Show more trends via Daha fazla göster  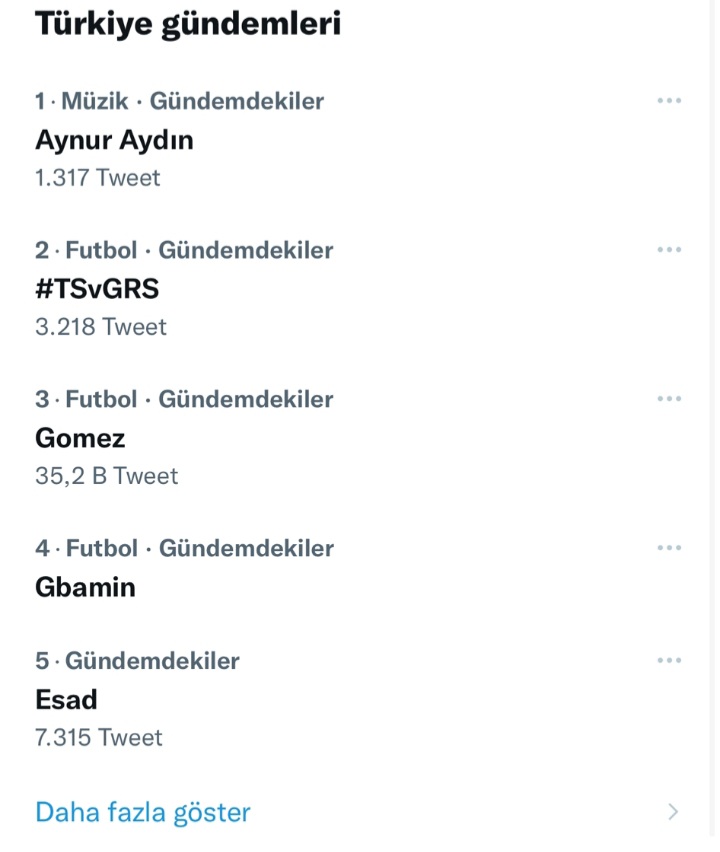143,812
